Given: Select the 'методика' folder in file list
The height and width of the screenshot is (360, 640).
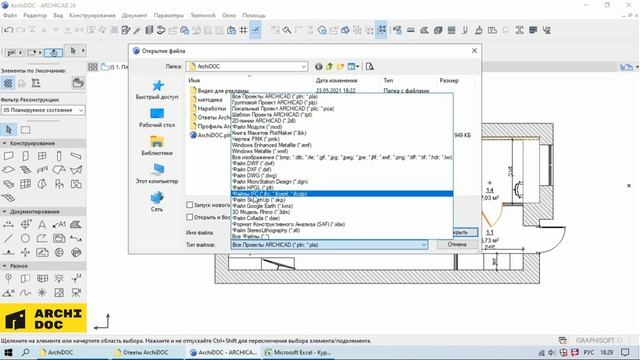Looking at the screenshot, I should click(209, 100).
